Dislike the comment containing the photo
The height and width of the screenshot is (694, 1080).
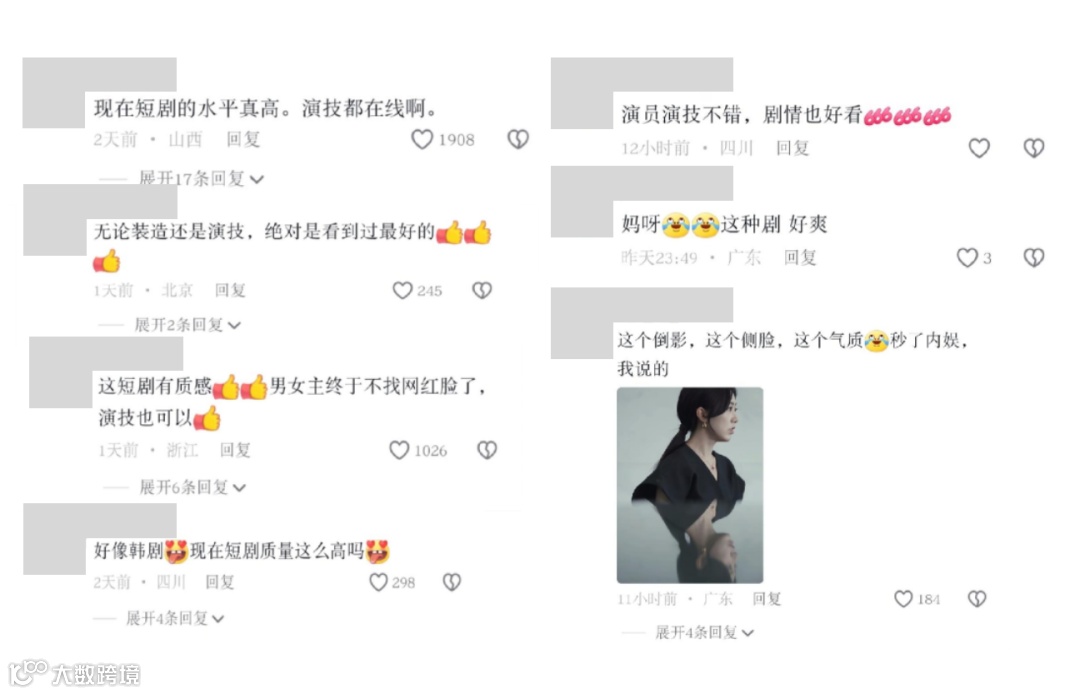[x=977, y=599]
